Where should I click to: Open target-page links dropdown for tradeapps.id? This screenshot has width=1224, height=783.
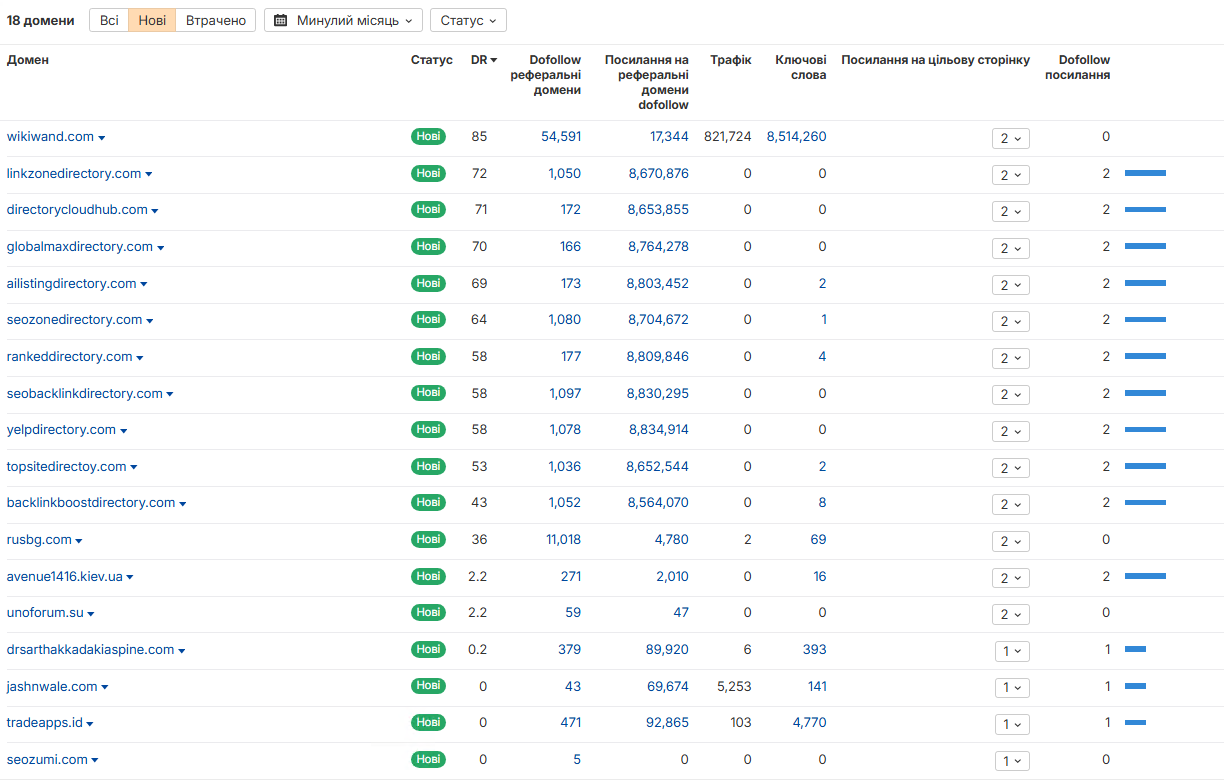(1012, 724)
